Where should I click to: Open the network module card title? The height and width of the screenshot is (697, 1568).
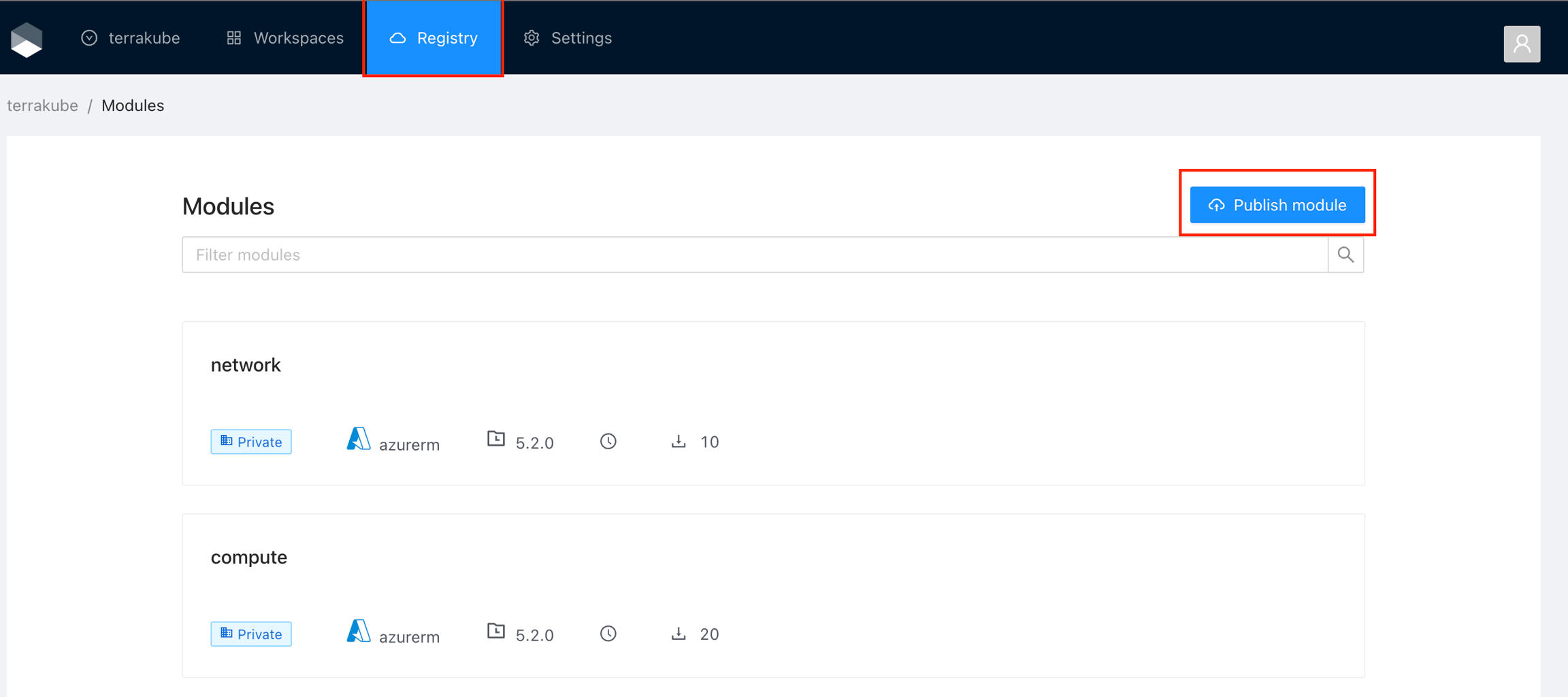click(246, 366)
